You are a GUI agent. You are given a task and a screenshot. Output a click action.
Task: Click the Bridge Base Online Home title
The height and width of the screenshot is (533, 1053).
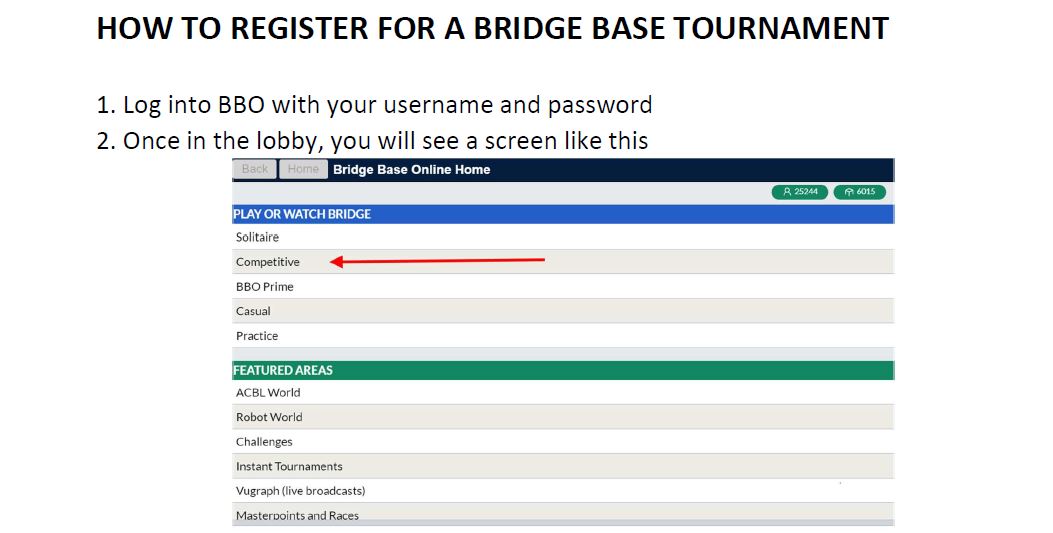[411, 170]
